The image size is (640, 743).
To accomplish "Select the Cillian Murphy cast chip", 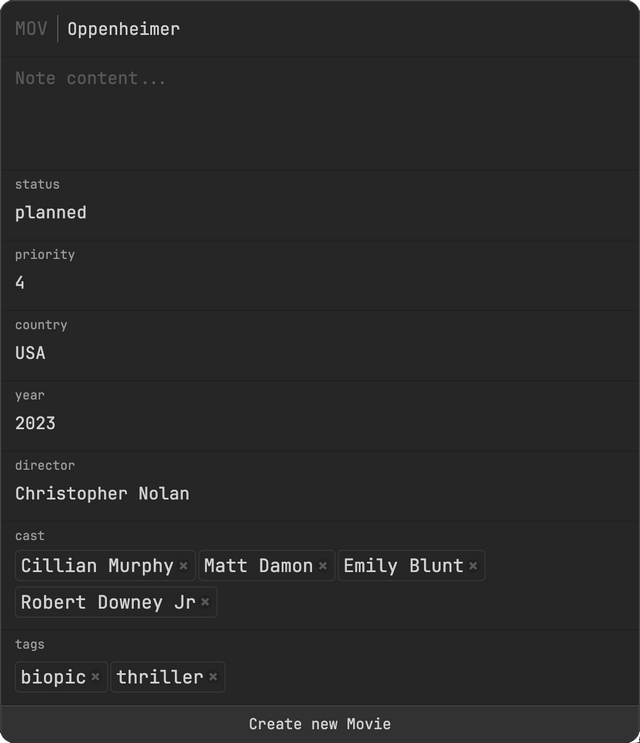I will pyautogui.click(x=97, y=566).
